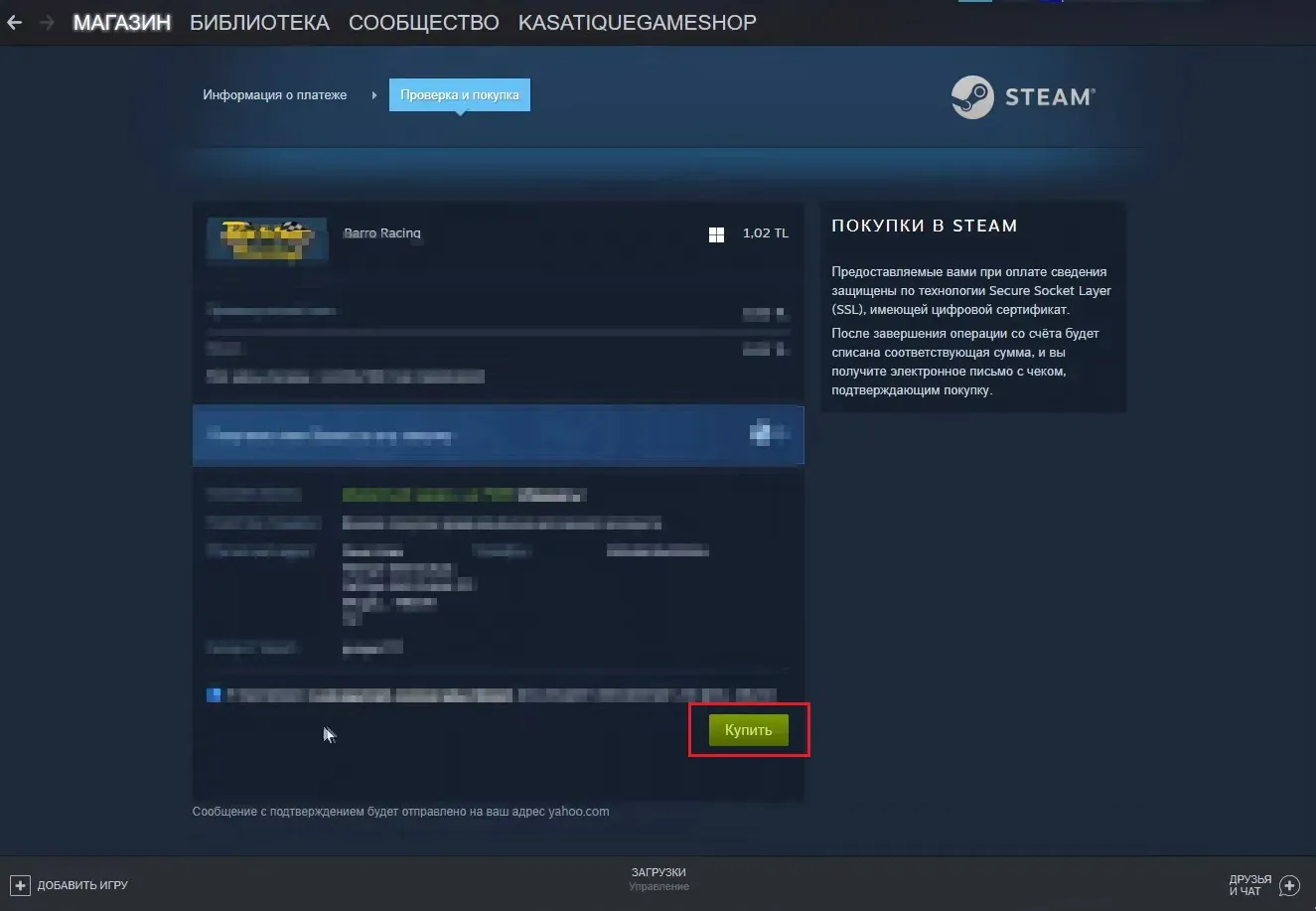The image size is (1316, 911).
Task: Click the 1,02 TL price
Action: tap(766, 233)
